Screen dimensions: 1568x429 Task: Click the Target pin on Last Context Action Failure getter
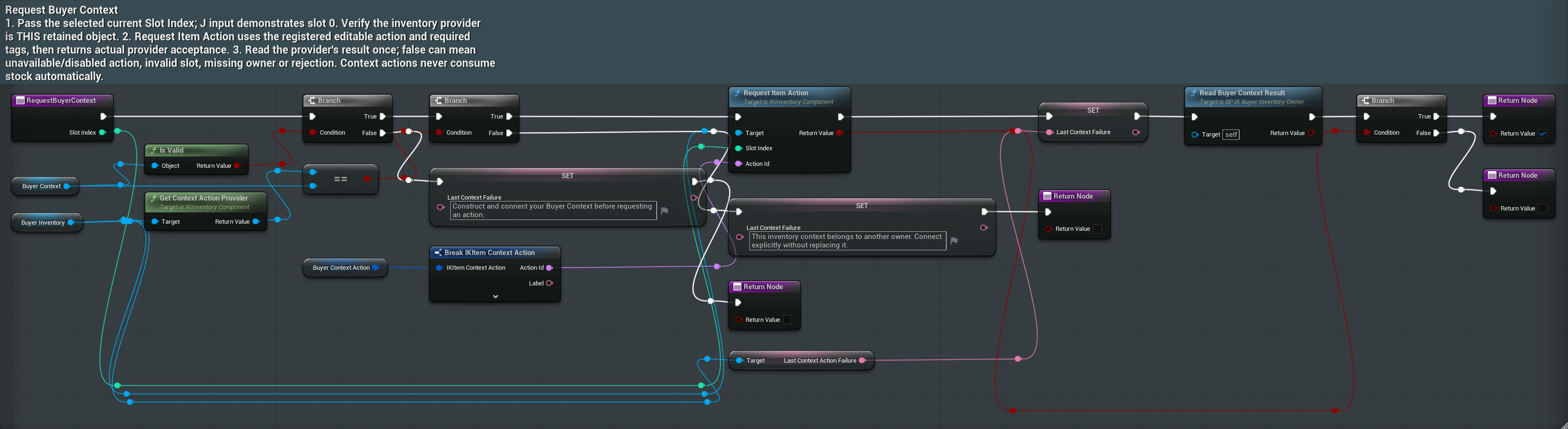point(739,360)
